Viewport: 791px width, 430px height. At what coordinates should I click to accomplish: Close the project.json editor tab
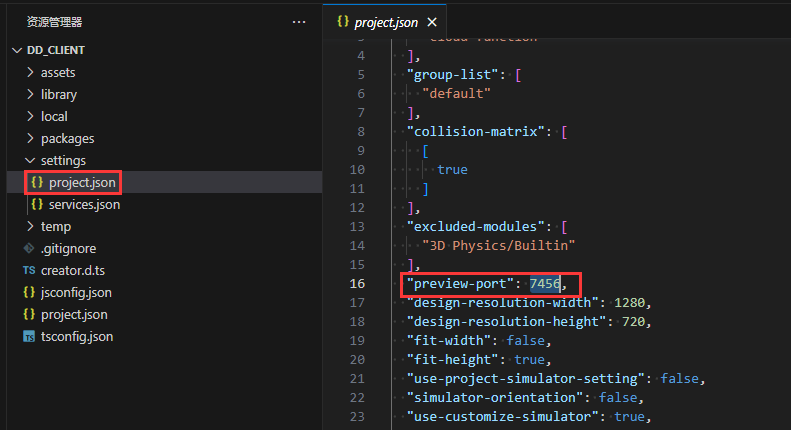pos(432,22)
